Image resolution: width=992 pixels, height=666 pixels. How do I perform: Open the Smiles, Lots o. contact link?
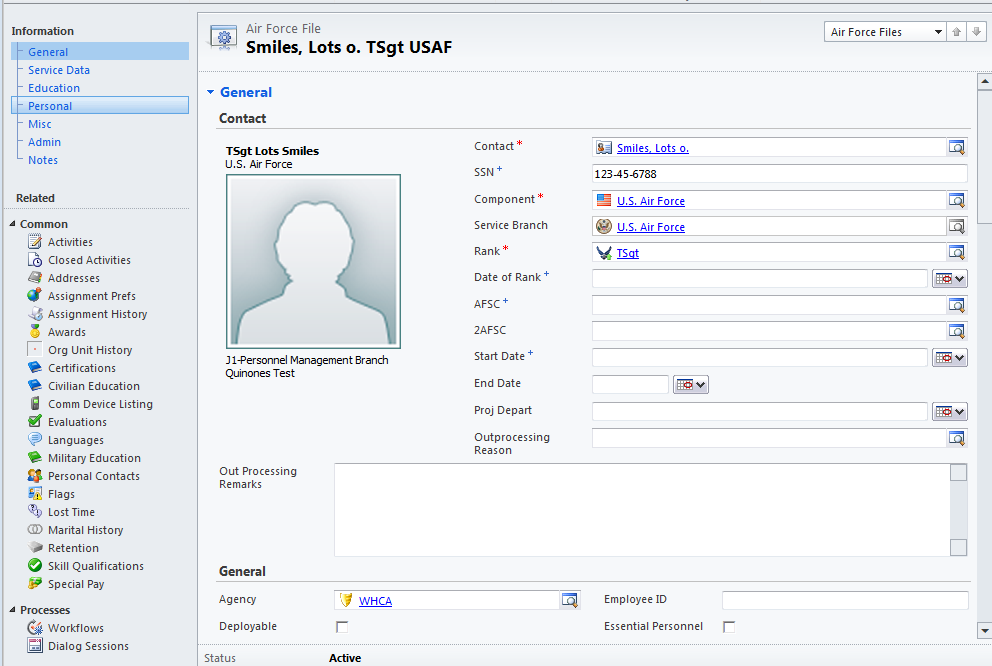(x=653, y=148)
